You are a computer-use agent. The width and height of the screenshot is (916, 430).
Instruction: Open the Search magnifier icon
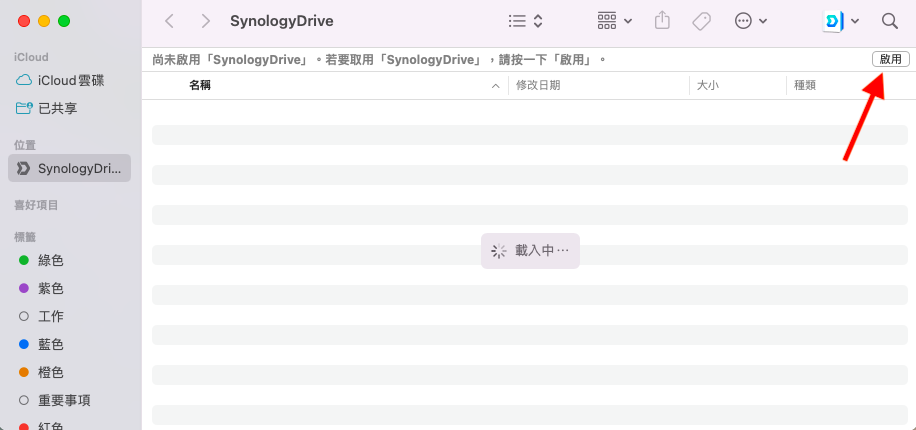(x=889, y=21)
